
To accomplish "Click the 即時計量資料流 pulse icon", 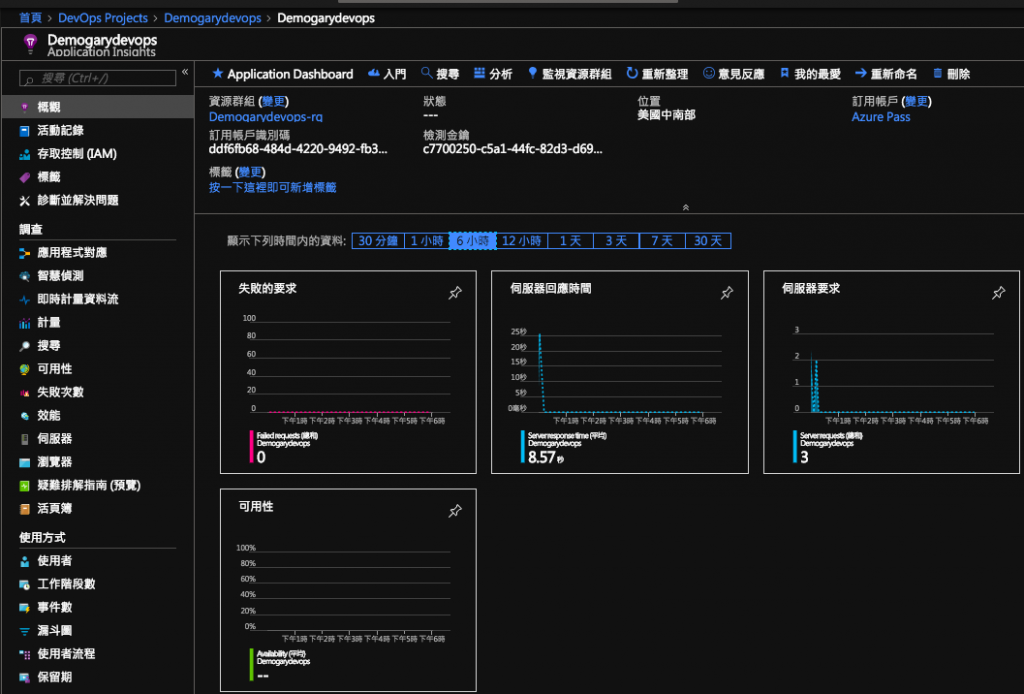I will 24,300.
